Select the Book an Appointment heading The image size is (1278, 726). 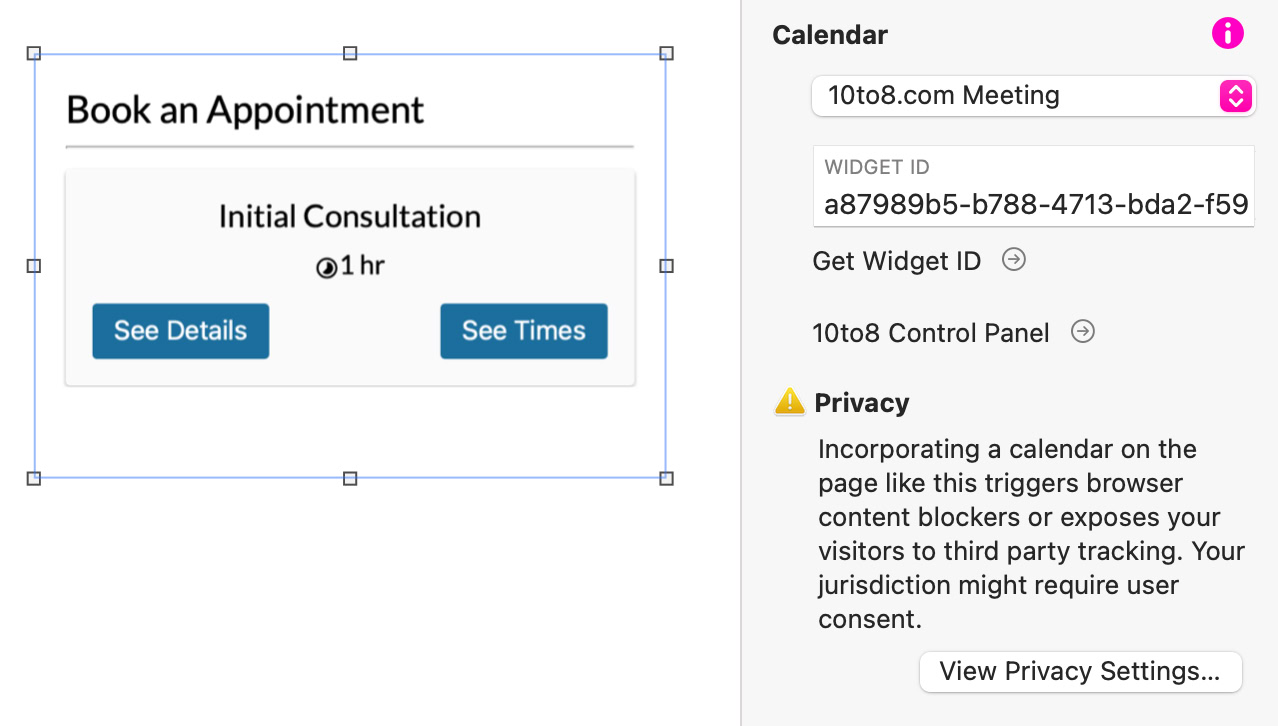pyautogui.click(x=245, y=110)
